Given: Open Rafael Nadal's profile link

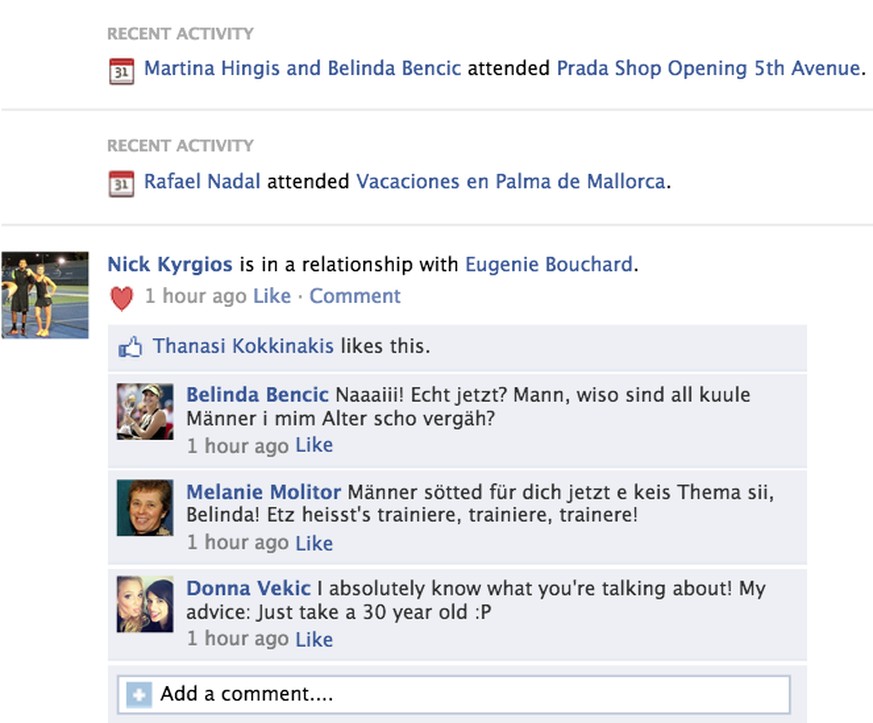Looking at the screenshot, I should coord(202,182).
